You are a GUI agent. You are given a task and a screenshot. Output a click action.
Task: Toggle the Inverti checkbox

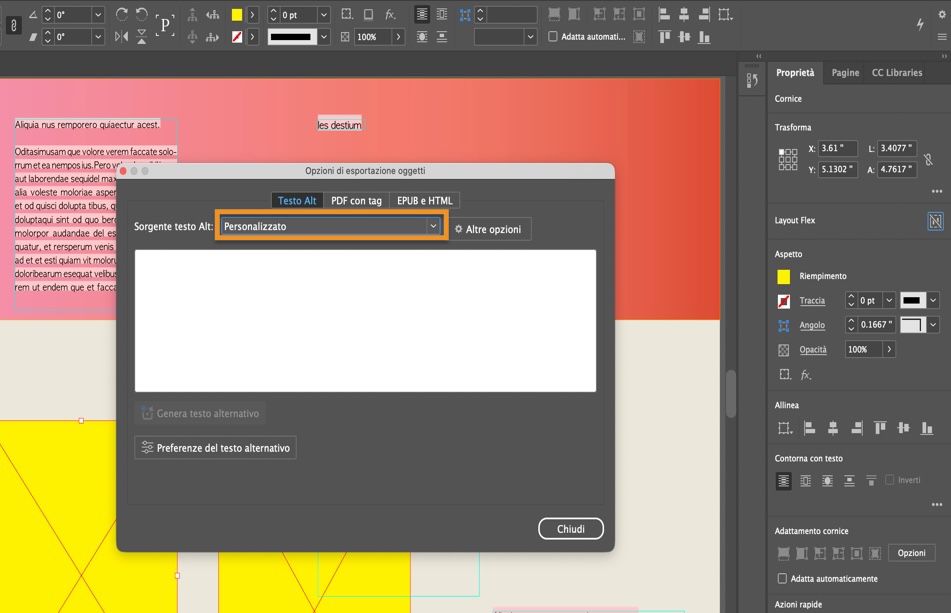tap(890, 480)
